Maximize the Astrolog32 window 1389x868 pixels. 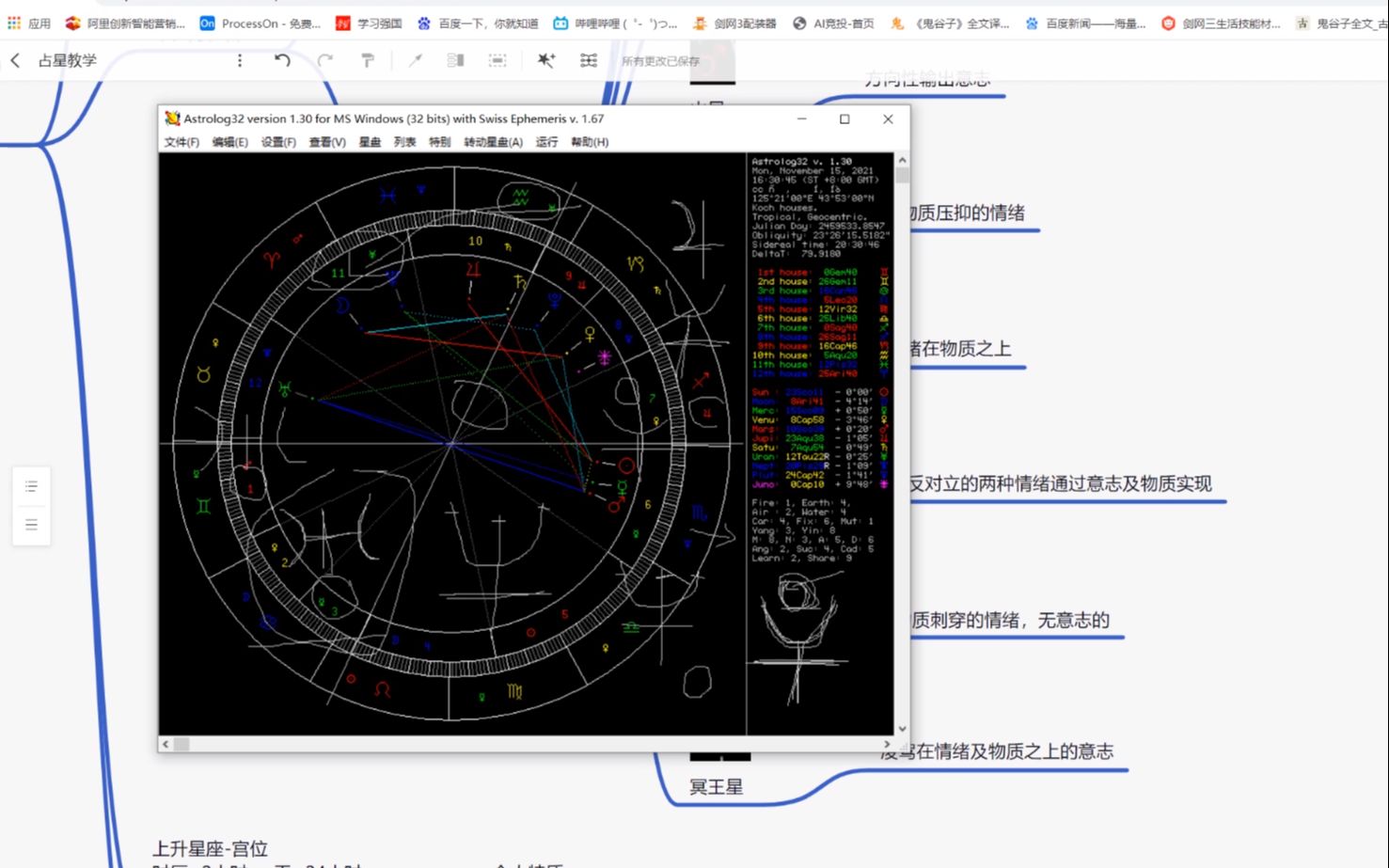tap(844, 118)
